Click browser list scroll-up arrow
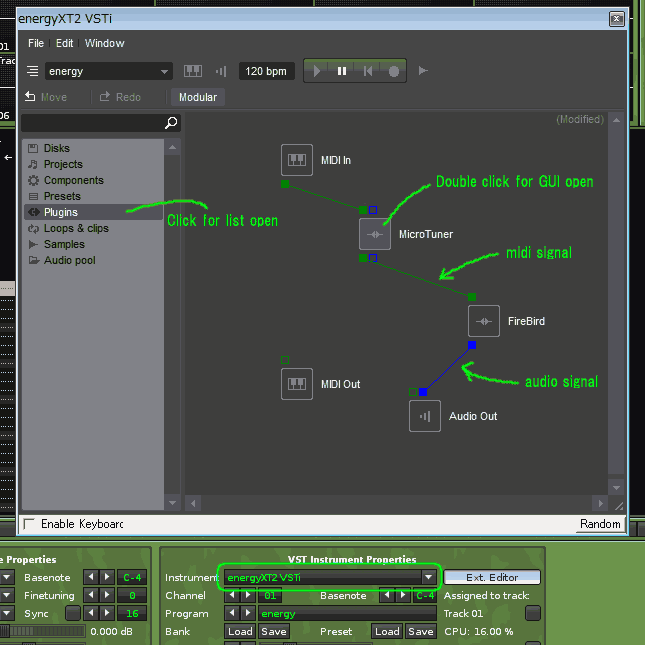The width and height of the screenshot is (645, 645). coord(172,147)
